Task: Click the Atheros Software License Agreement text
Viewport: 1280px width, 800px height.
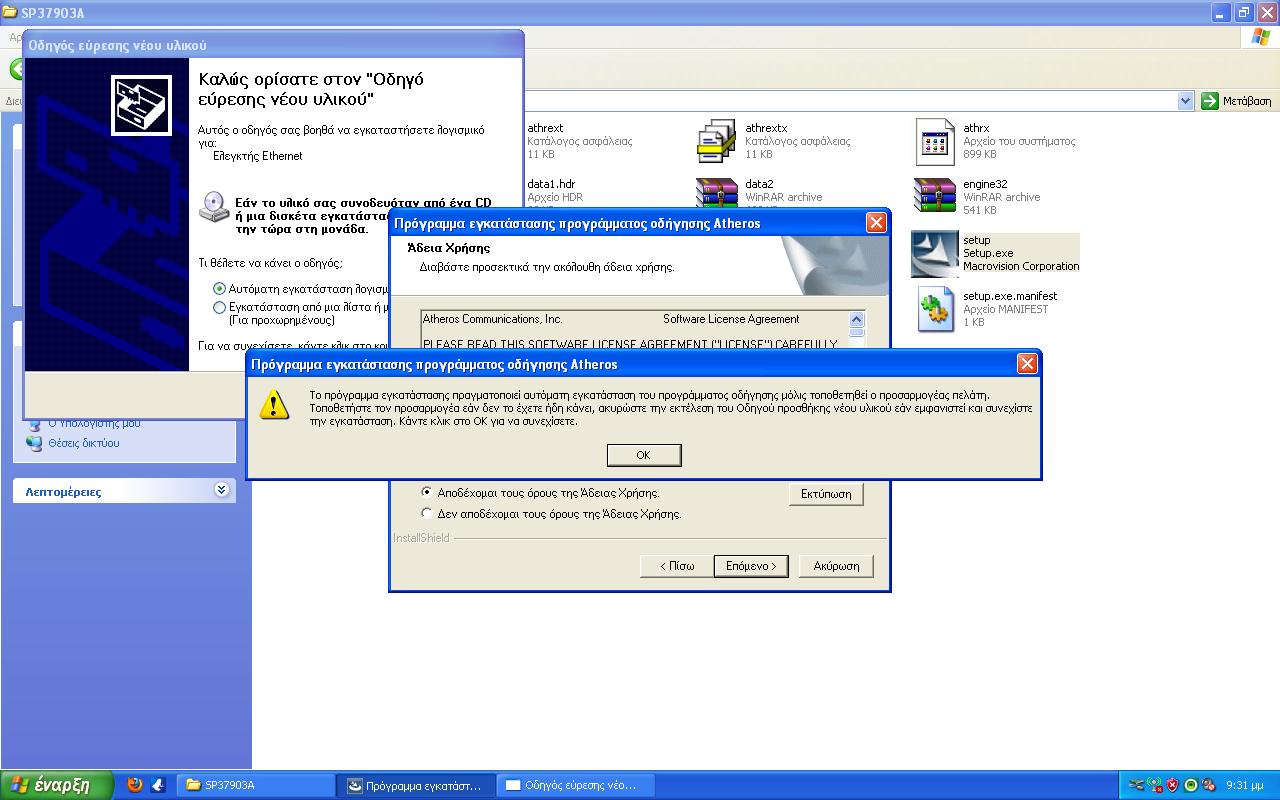Action: (731, 319)
